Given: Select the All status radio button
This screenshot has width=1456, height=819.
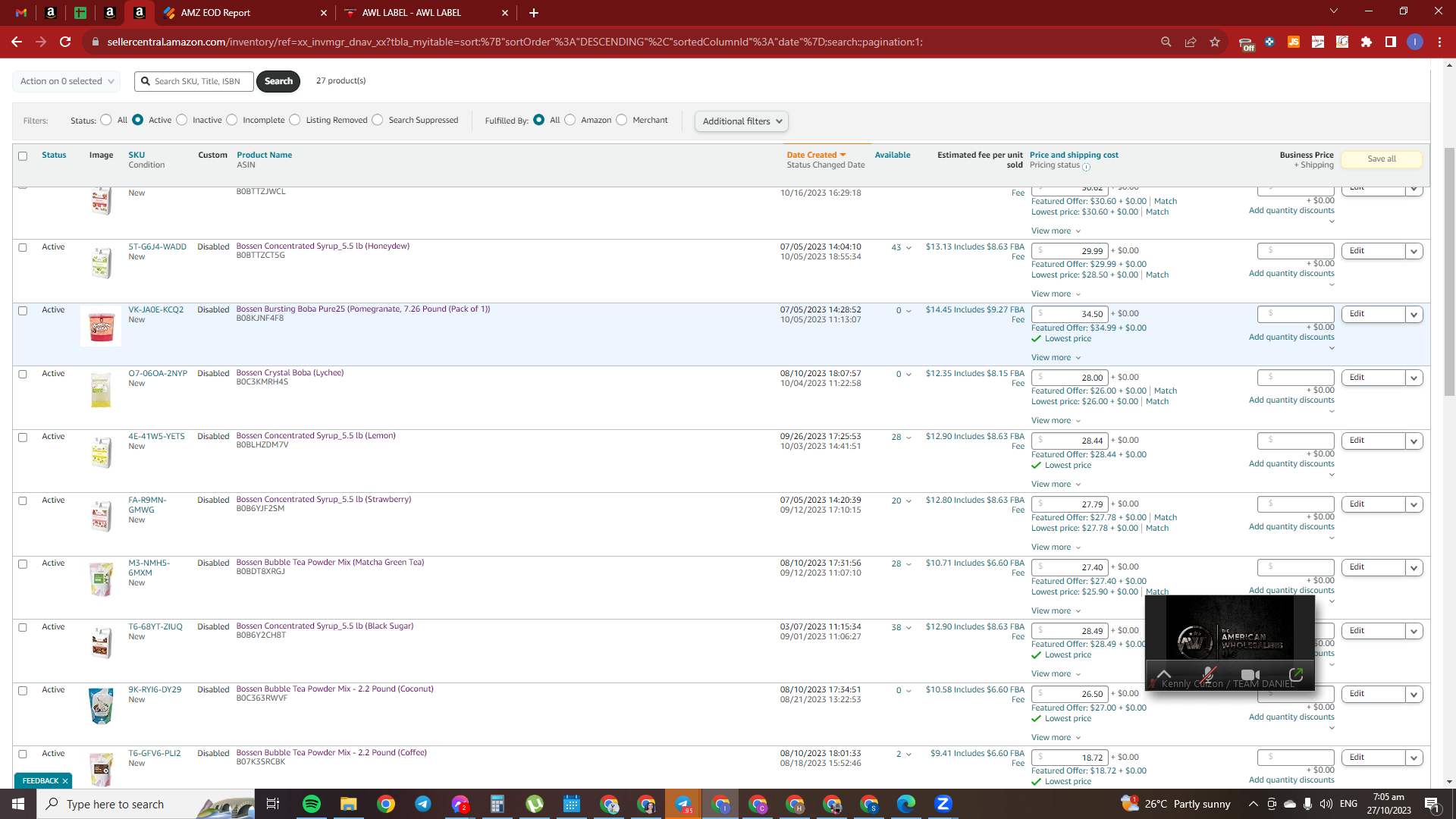Looking at the screenshot, I should pos(106,120).
